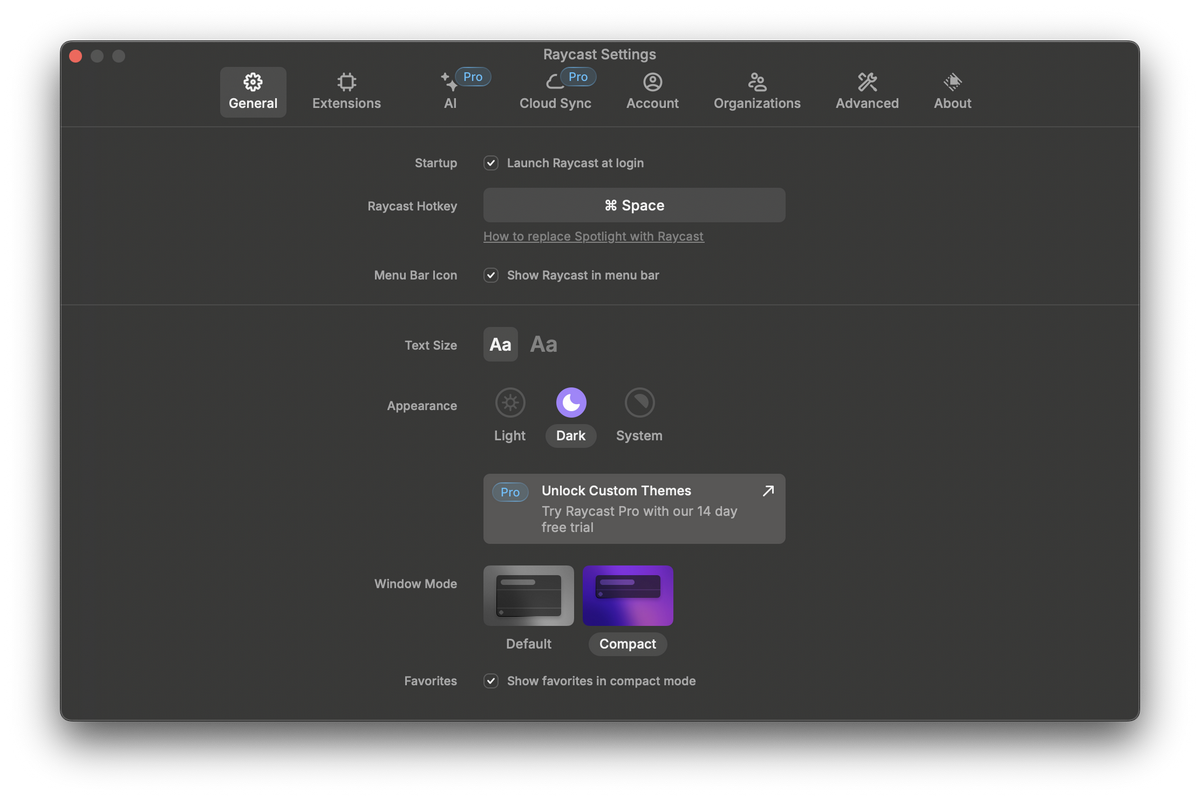Click the Compact window mode label

pos(628,644)
